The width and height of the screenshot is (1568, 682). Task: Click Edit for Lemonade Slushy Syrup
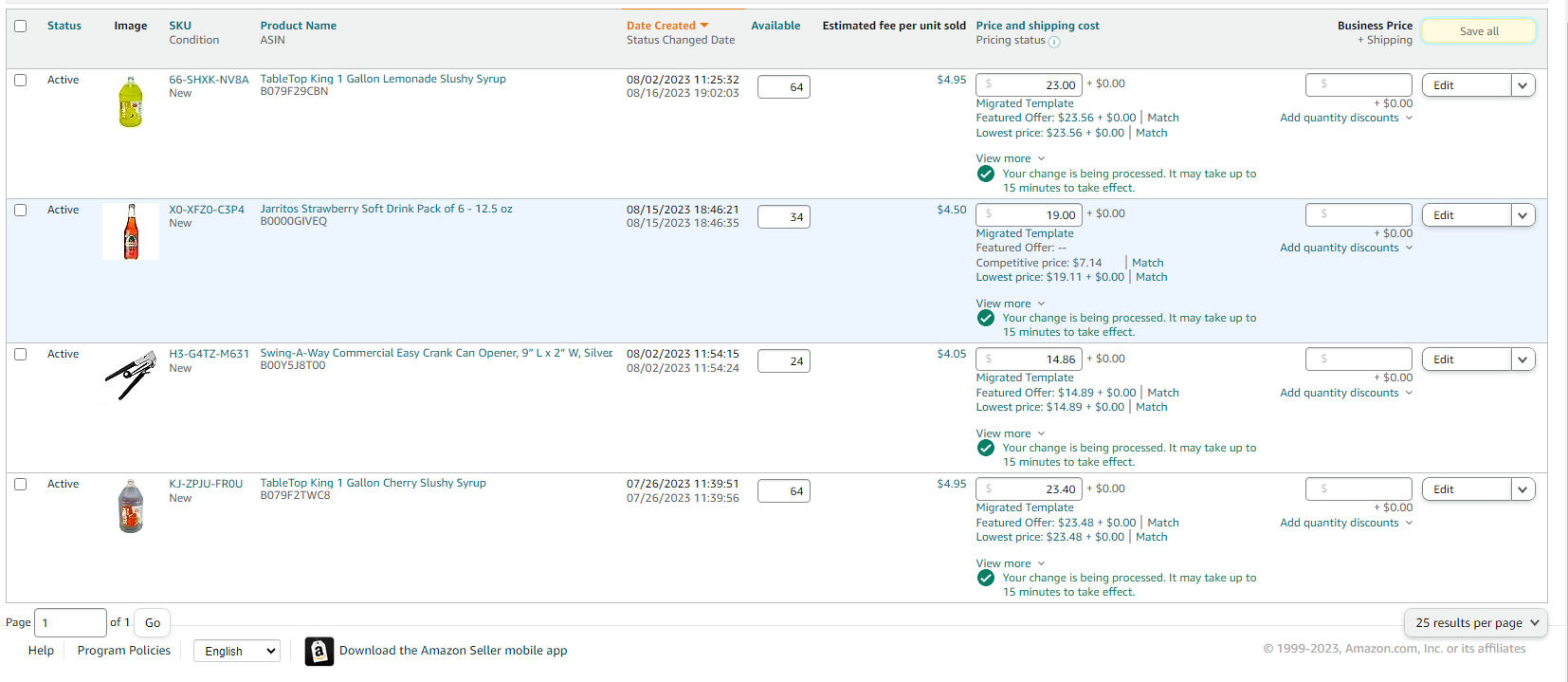[1467, 85]
